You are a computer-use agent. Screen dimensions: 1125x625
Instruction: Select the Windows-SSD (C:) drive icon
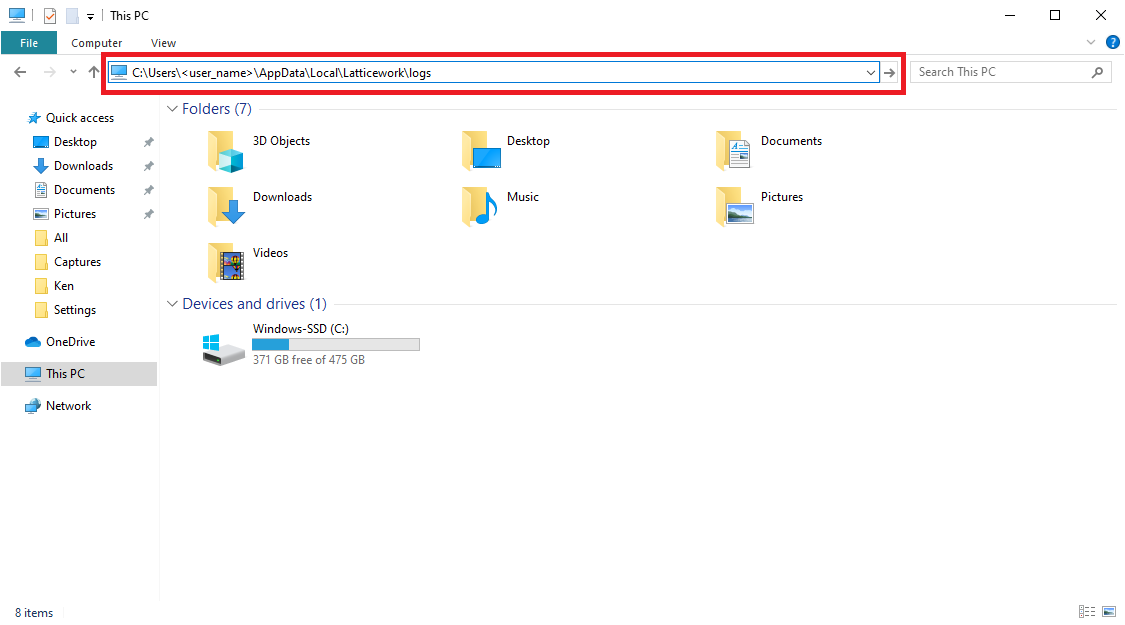(223, 349)
